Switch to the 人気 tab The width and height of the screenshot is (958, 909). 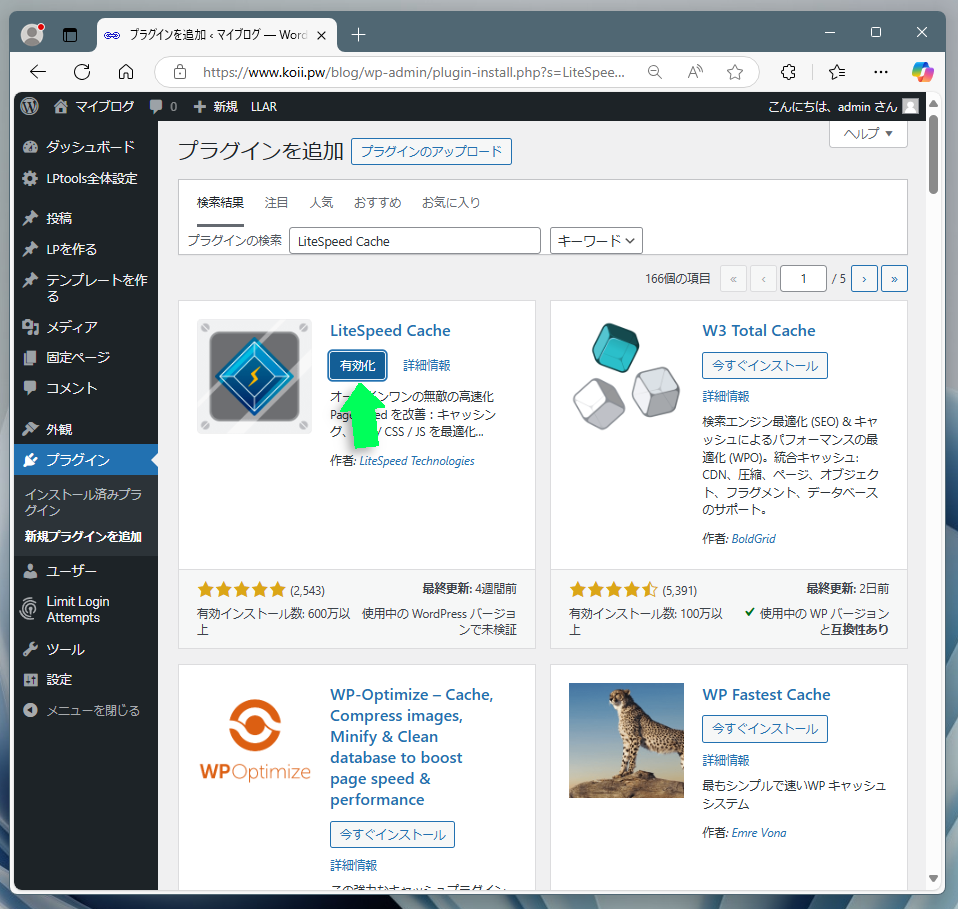click(321, 203)
